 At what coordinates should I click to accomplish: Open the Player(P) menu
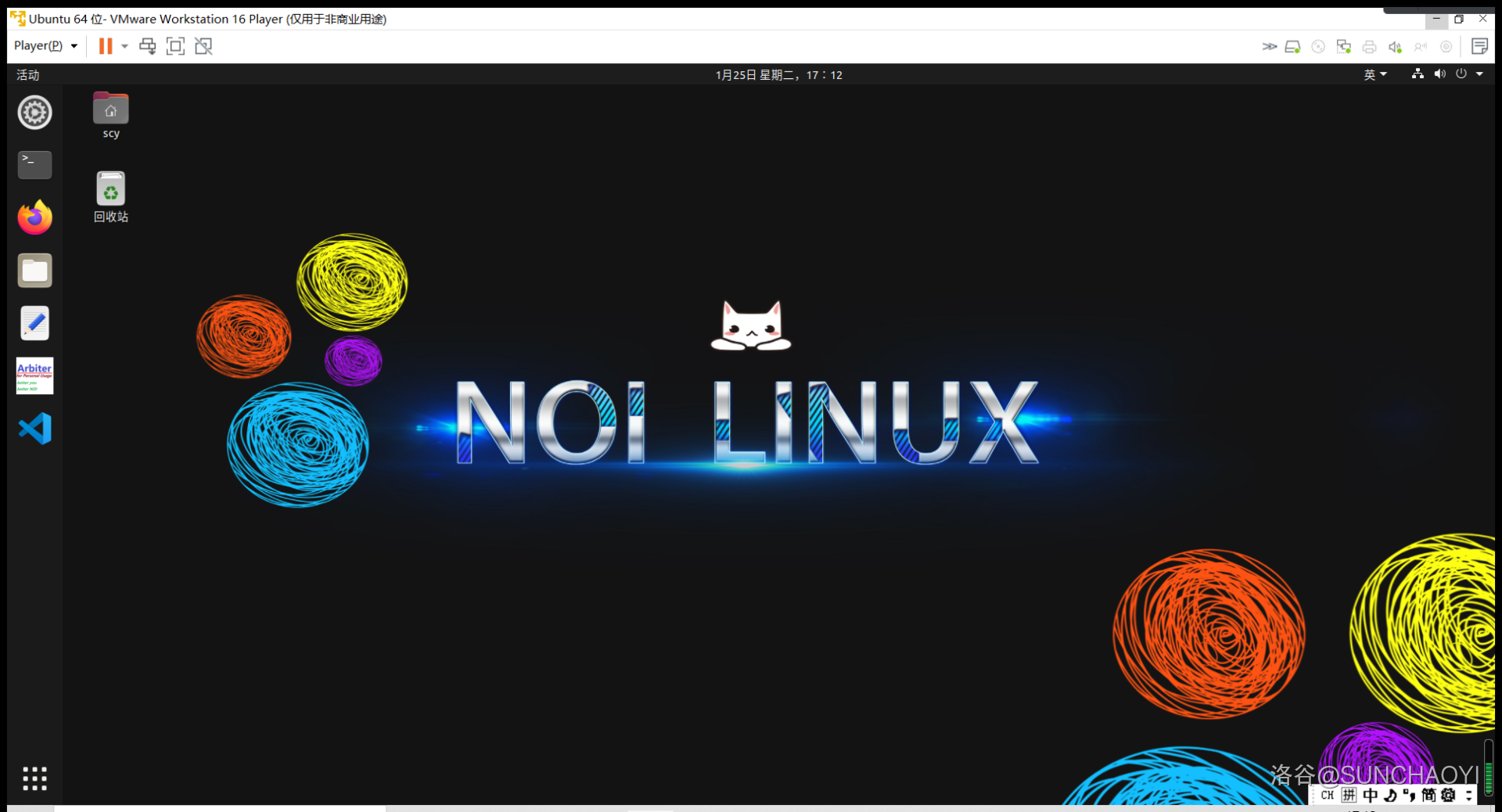(45, 46)
